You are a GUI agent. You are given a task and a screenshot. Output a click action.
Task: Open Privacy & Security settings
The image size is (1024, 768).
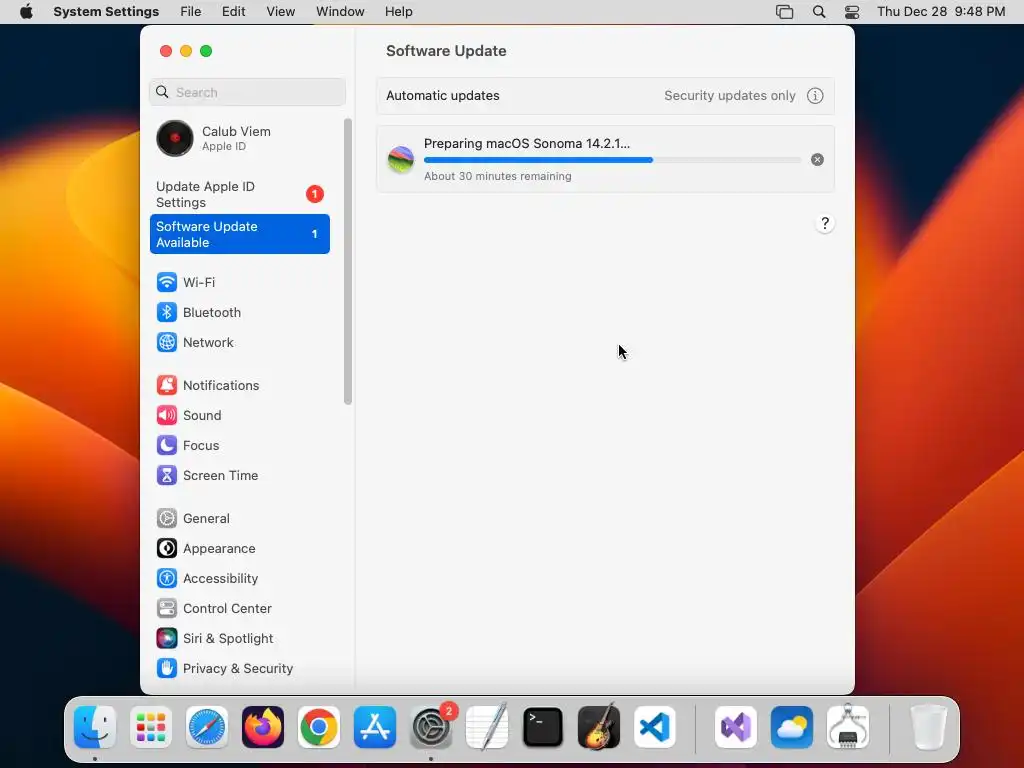point(239,669)
